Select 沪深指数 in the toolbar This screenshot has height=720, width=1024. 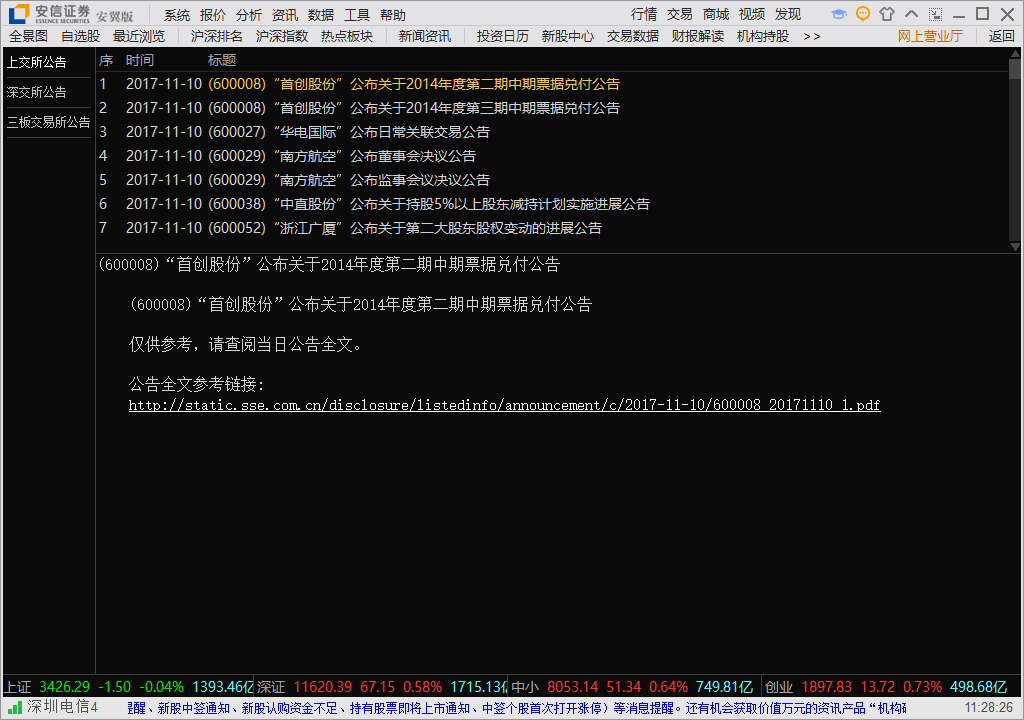pyautogui.click(x=281, y=37)
